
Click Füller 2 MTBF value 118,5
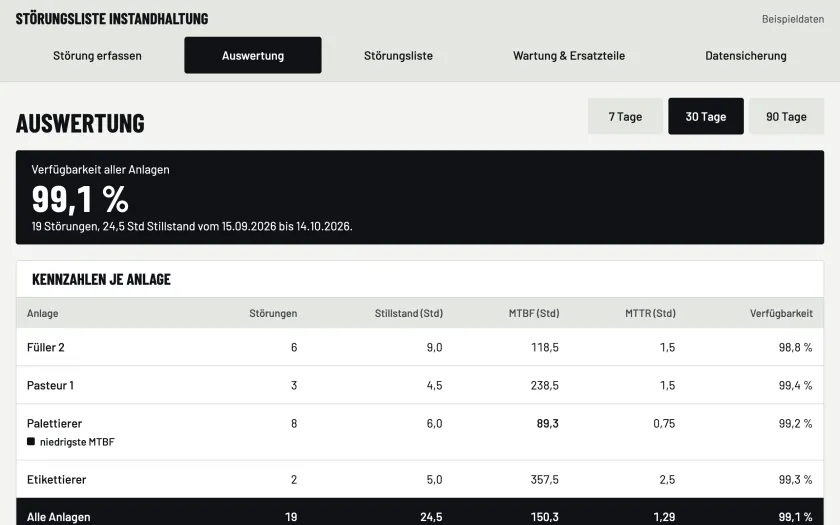click(545, 347)
